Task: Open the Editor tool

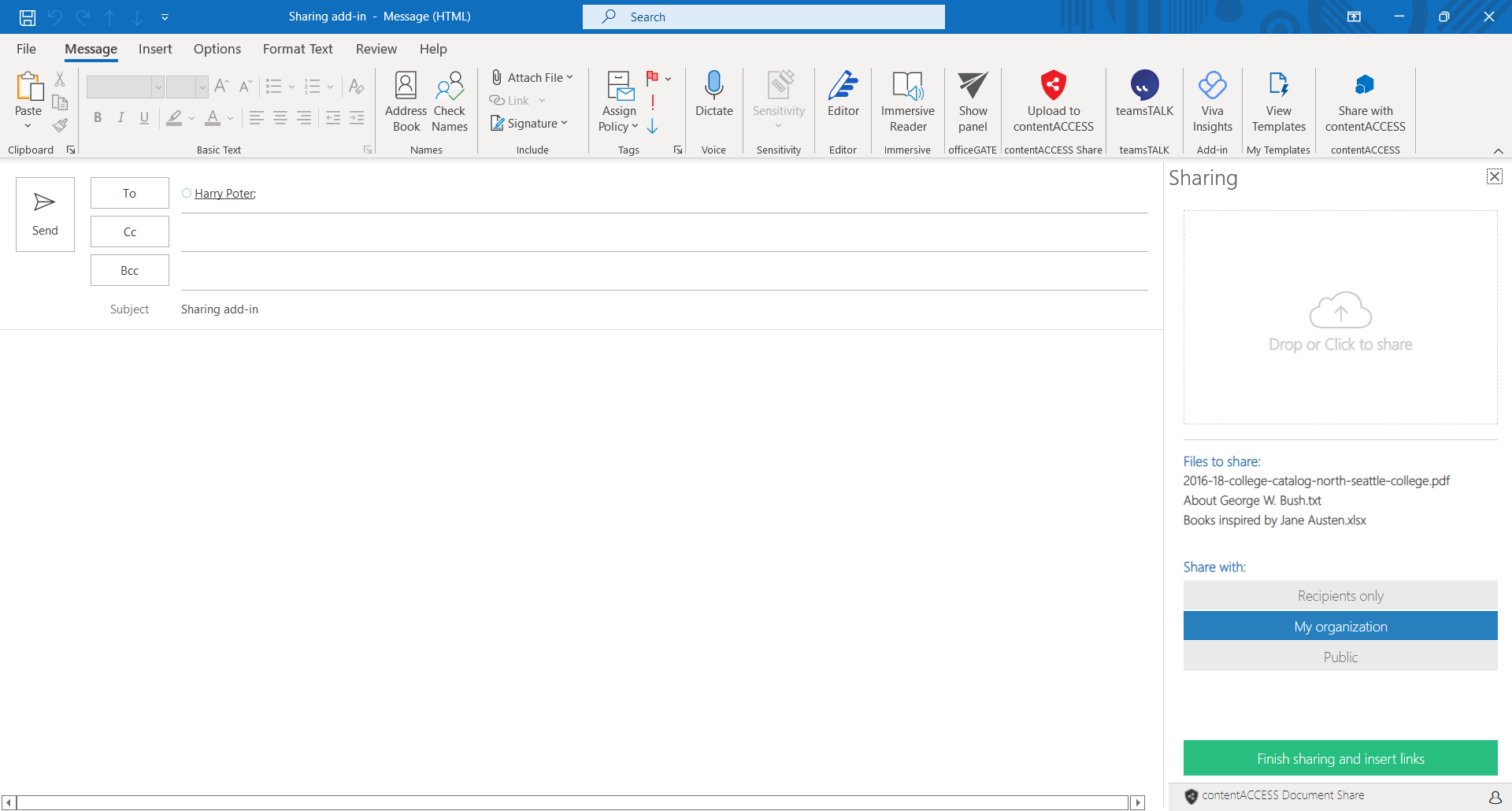Action: tap(843, 94)
